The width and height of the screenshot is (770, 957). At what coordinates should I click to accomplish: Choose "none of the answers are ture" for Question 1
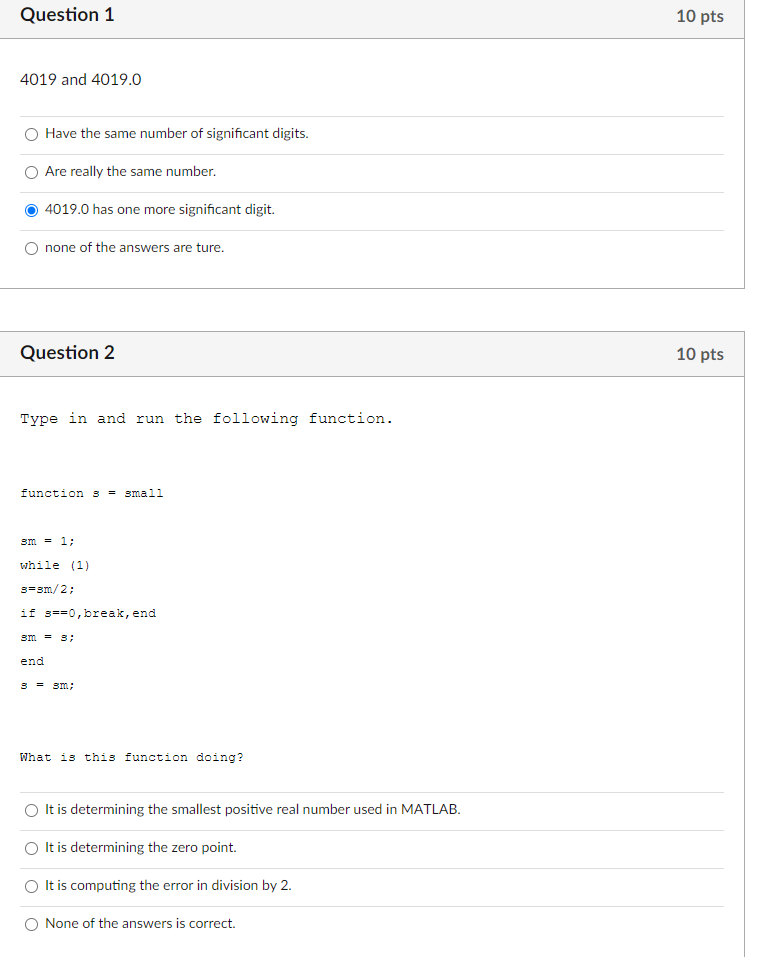coord(31,248)
